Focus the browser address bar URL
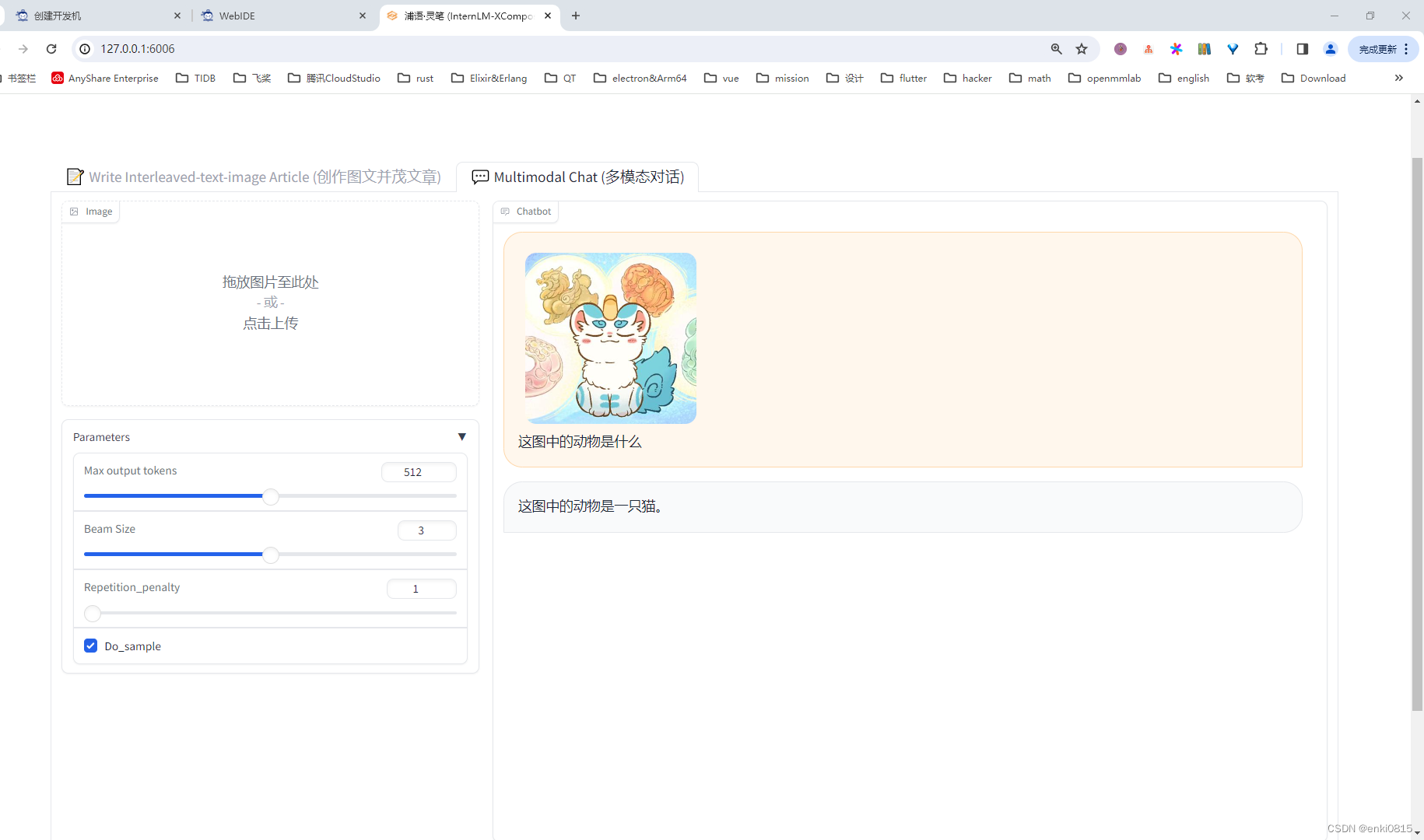 click(x=138, y=49)
